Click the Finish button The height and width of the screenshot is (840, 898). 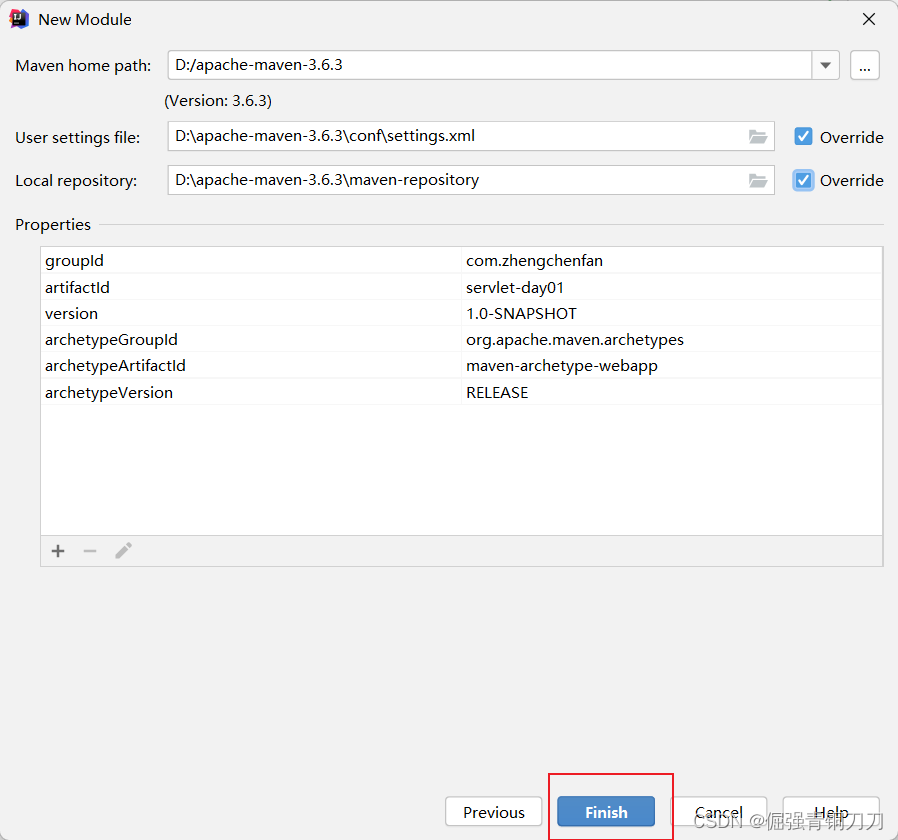point(606,812)
